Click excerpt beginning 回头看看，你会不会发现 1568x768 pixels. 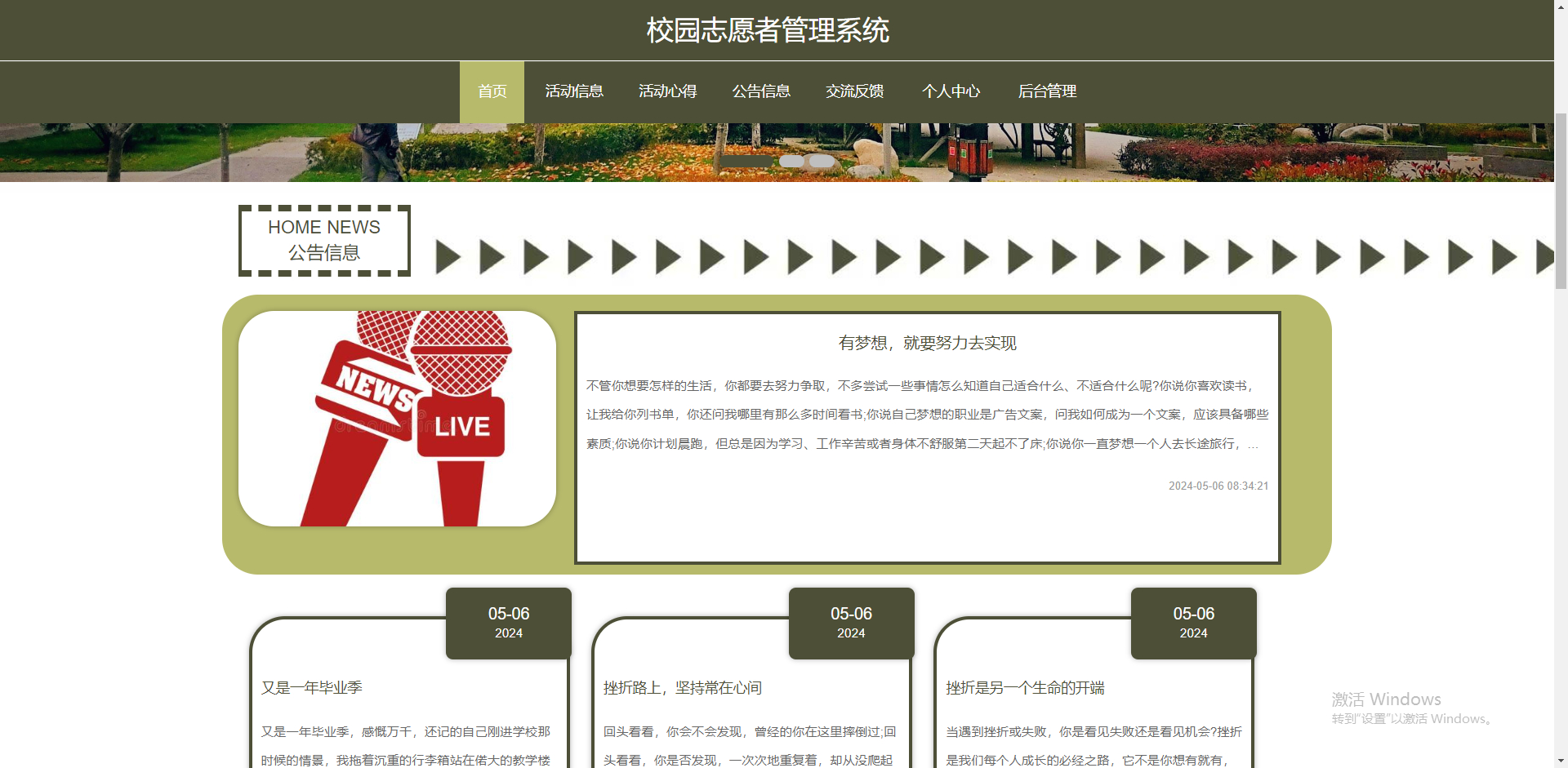(x=749, y=746)
